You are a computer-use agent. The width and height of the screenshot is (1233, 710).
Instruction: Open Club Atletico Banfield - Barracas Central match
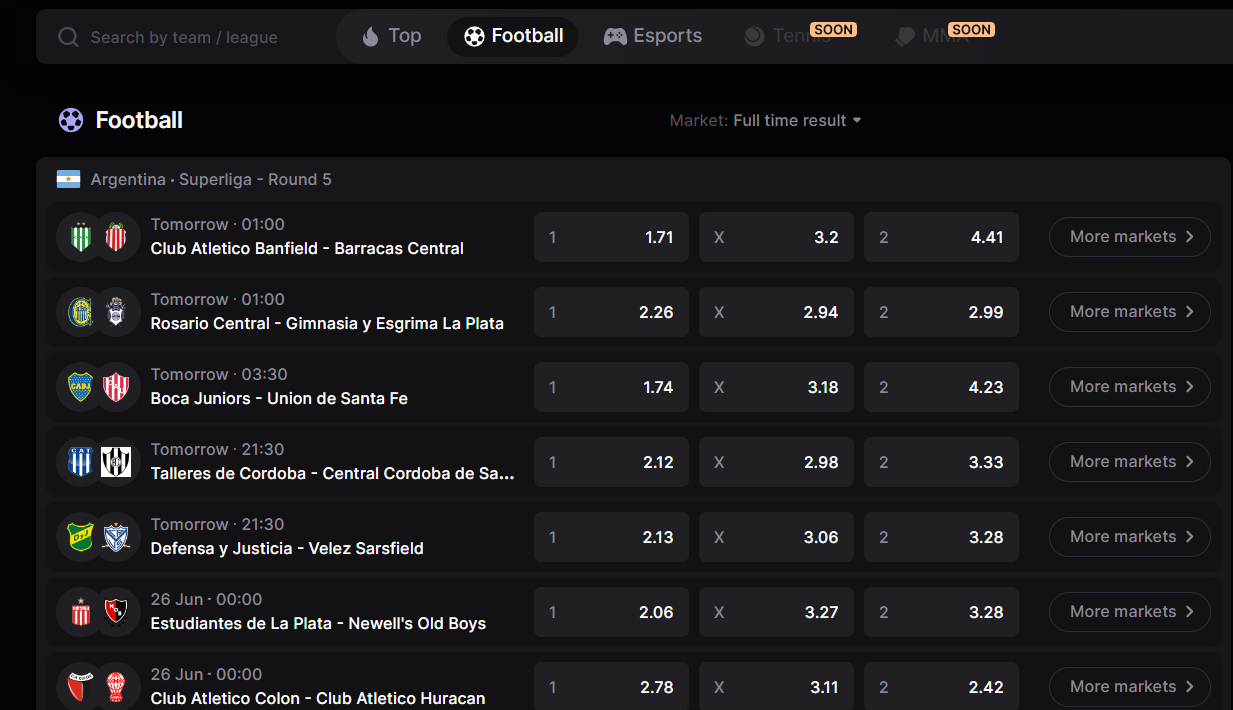click(x=307, y=248)
